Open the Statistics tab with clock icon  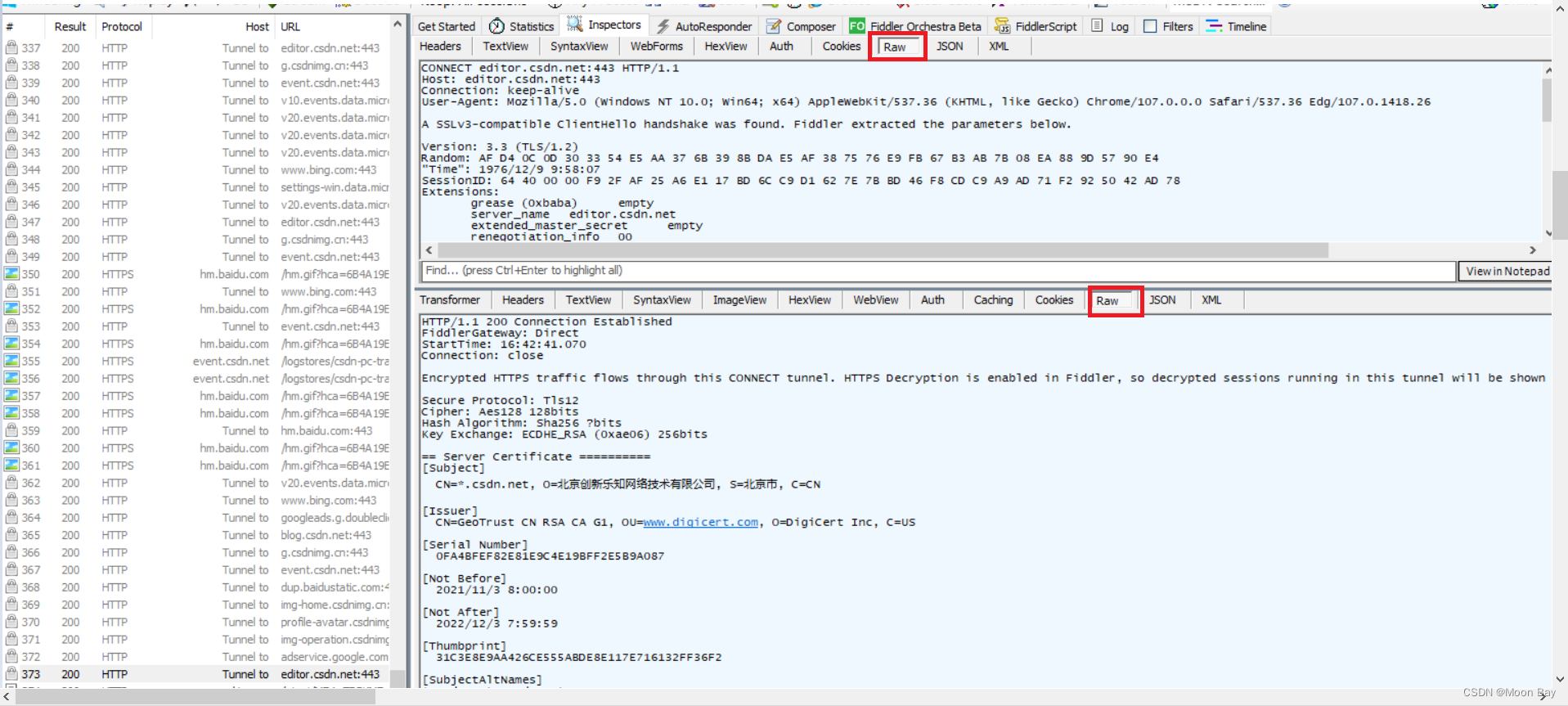[x=496, y=26]
